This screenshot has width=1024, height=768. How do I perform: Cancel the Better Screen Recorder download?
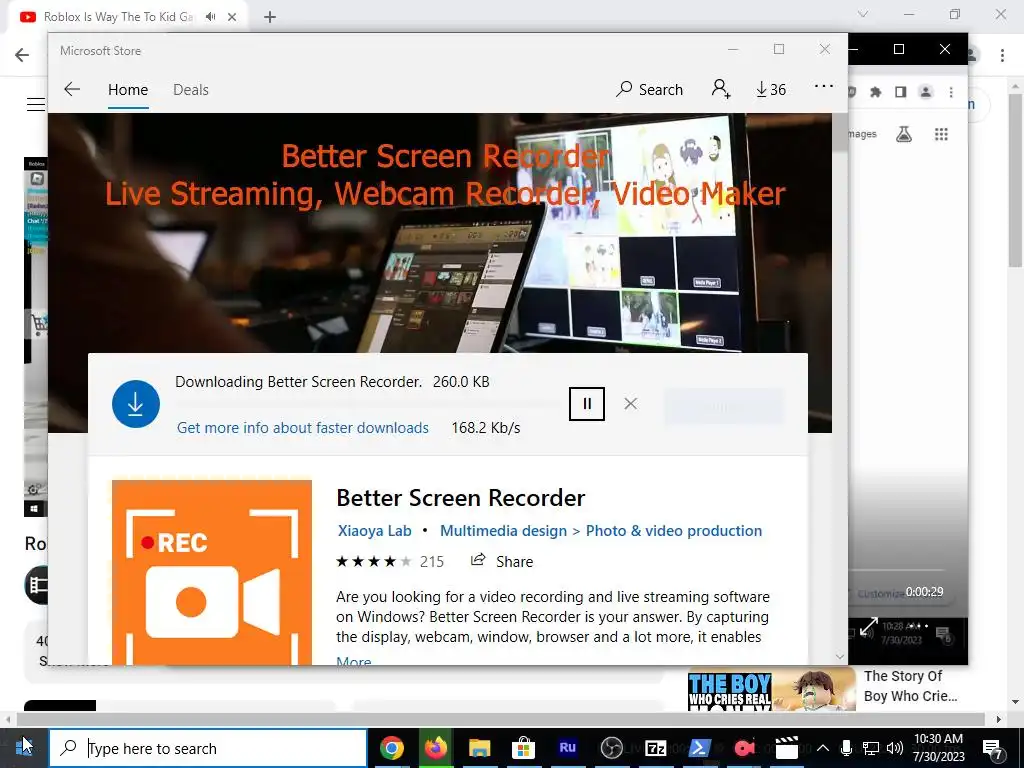(630, 404)
